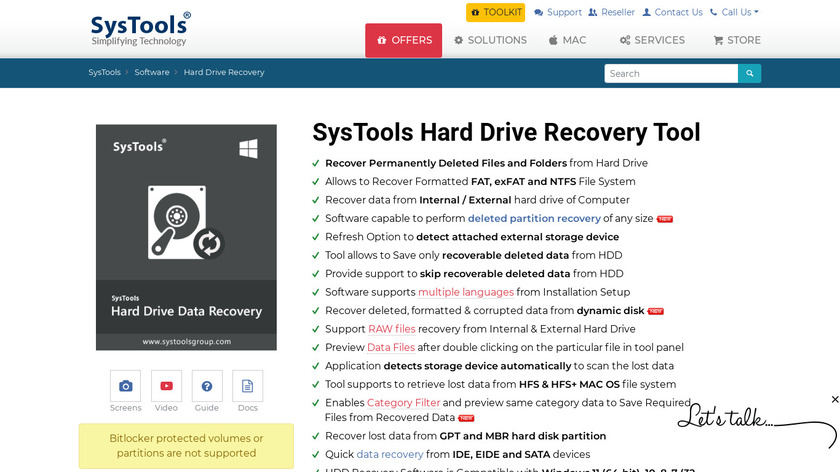Open the Docs document icon
Viewport: 840px width, 472px height.
248,386
